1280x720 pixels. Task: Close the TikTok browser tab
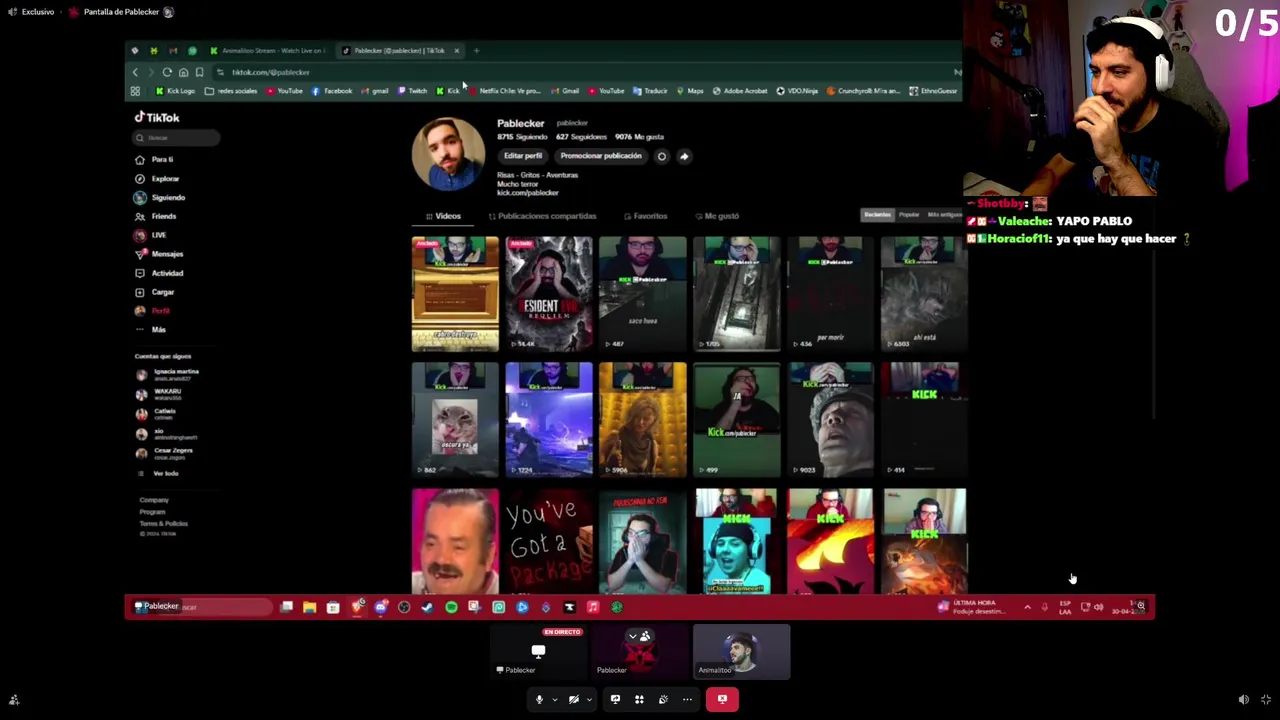456,51
